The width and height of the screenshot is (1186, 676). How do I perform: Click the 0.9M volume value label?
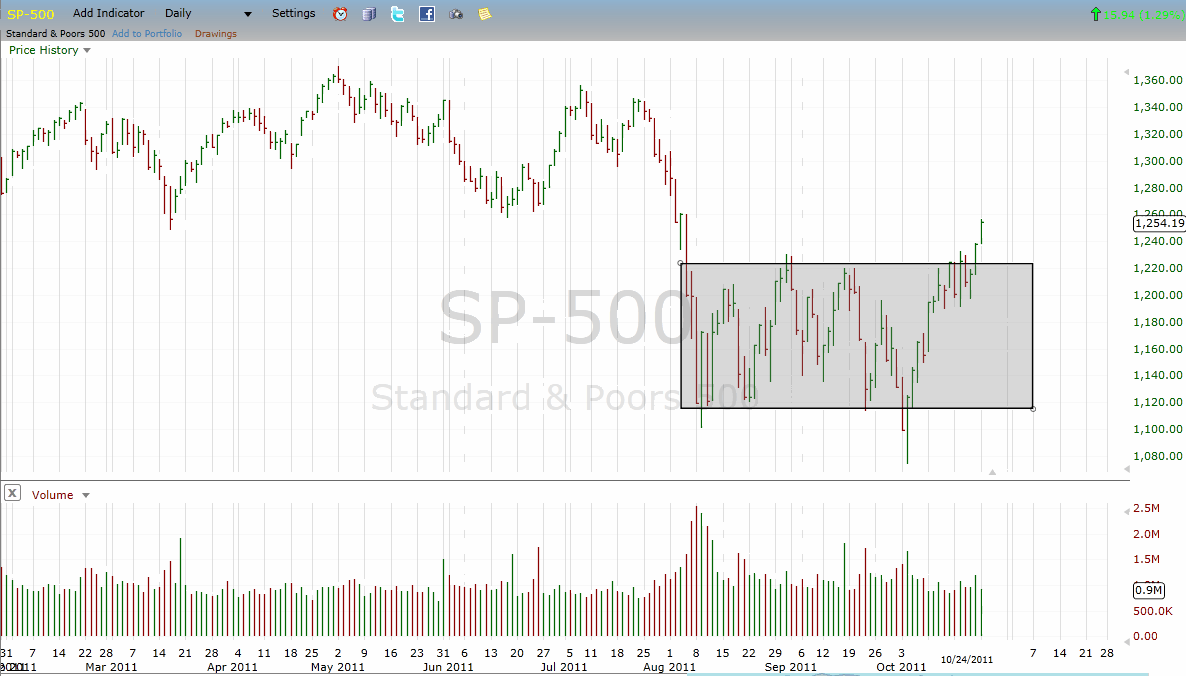[x=1148, y=591]
